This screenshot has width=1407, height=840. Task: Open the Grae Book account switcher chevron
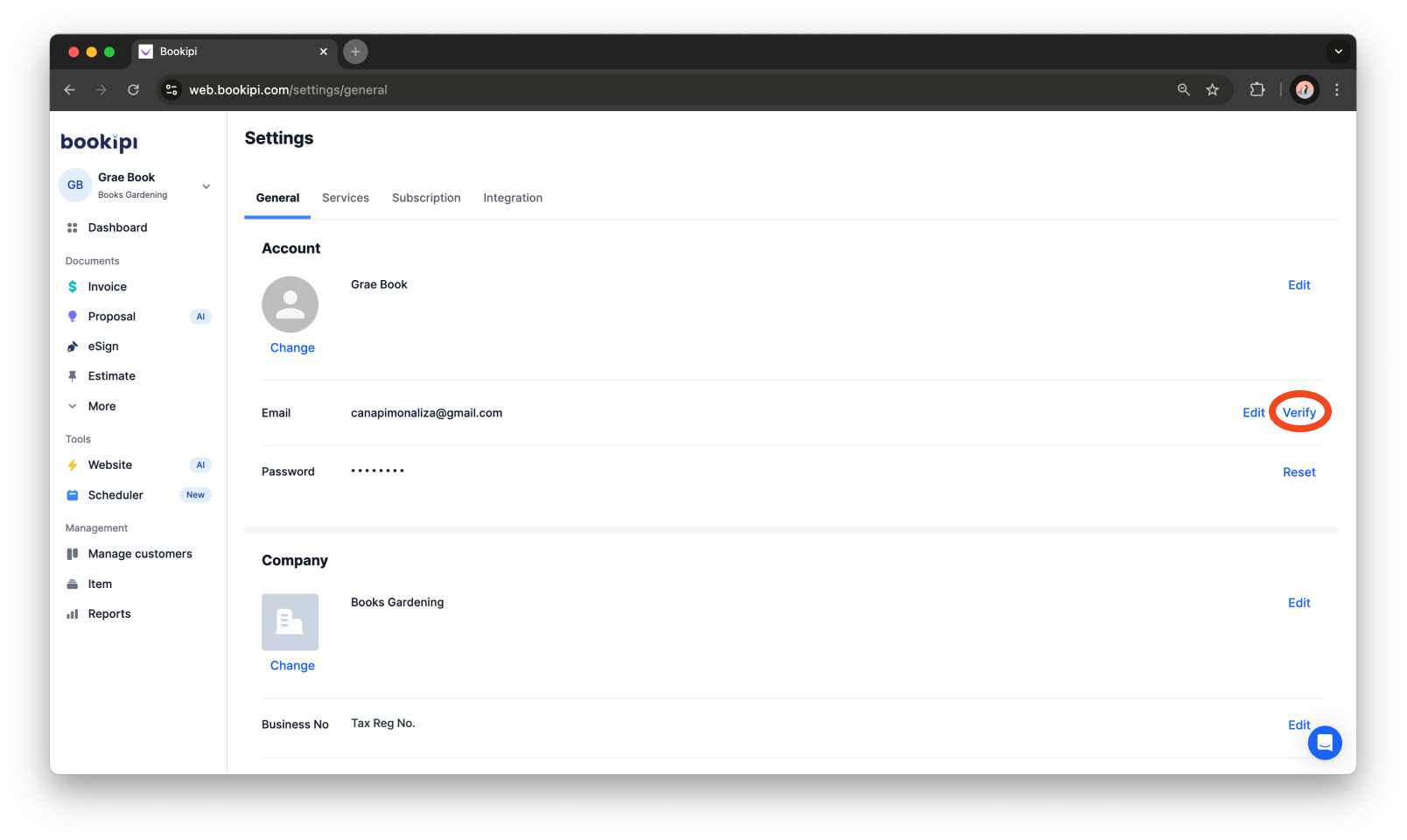206,185
